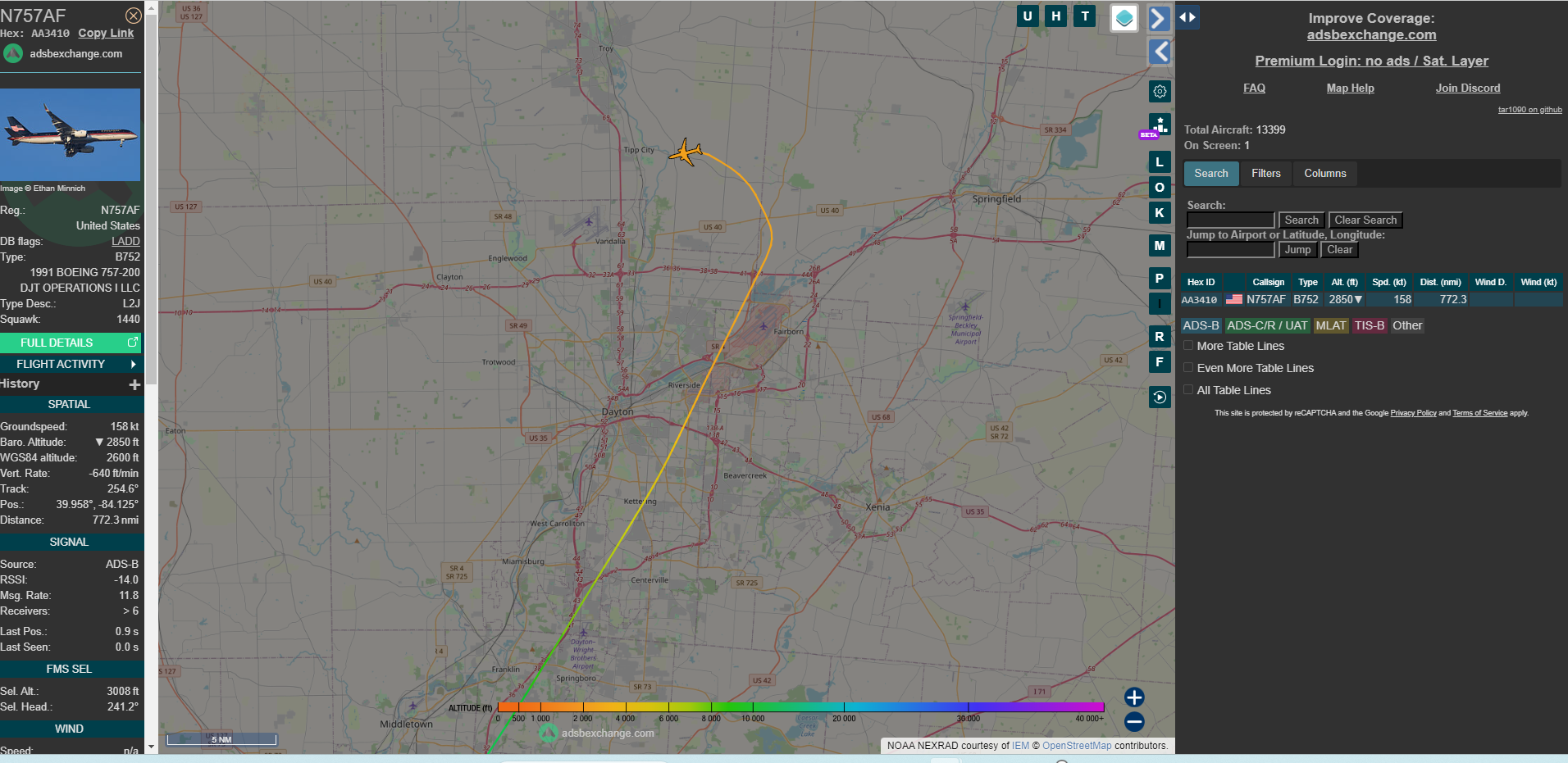
Task: Click the TIS-B source legend swatch
Action: (x=1370, y=325)
